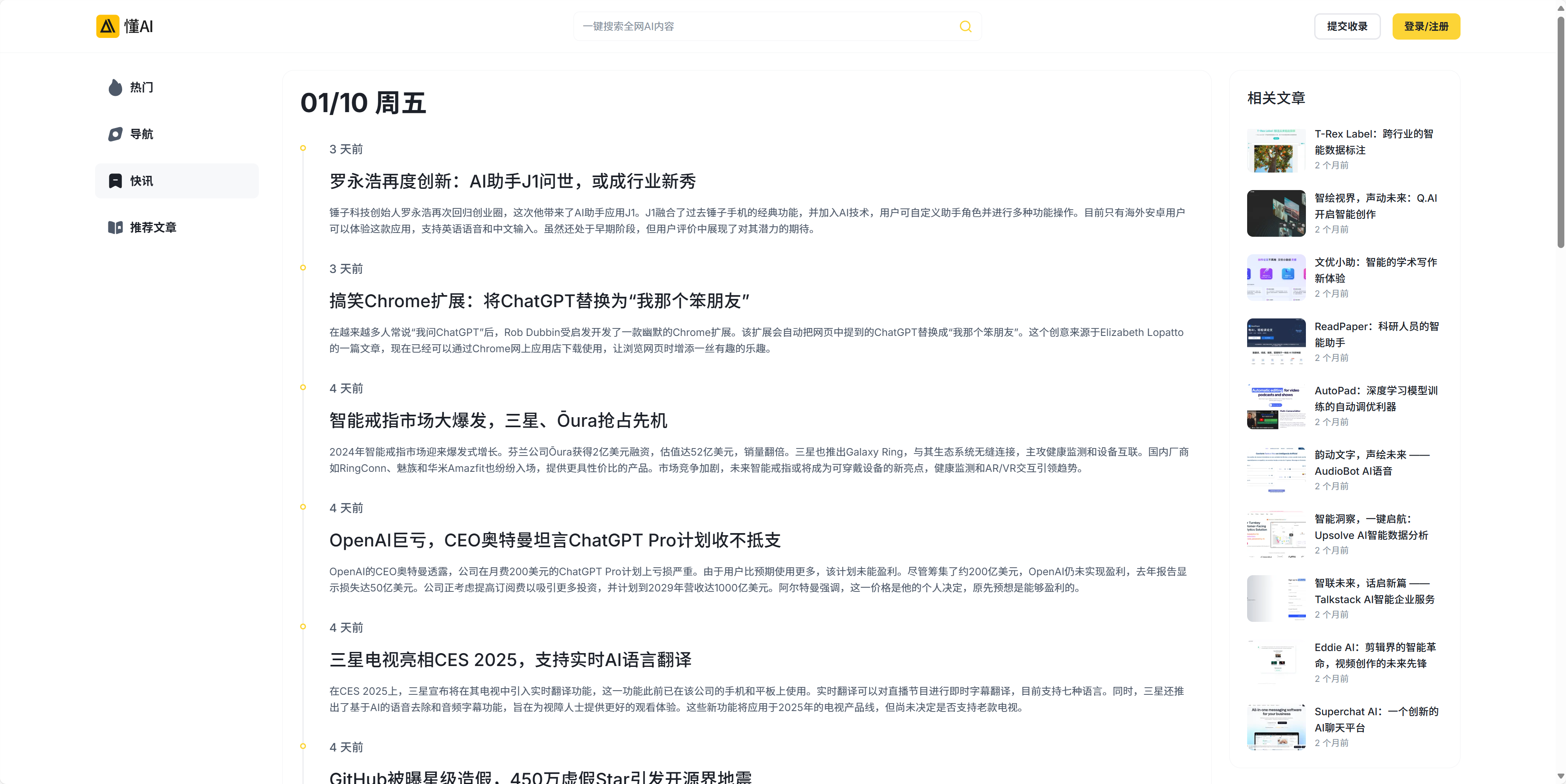The image size is (1566, 784).
Task: Open 搞笑Chrome扩展 article headline
Action: point(539,301)
